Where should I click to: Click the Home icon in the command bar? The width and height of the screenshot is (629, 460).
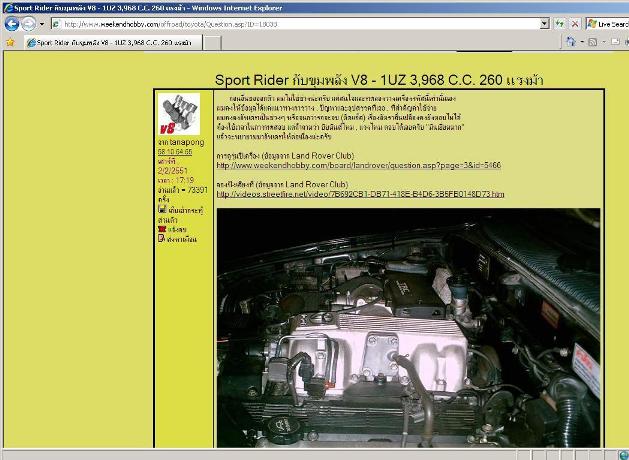(571, 42)
